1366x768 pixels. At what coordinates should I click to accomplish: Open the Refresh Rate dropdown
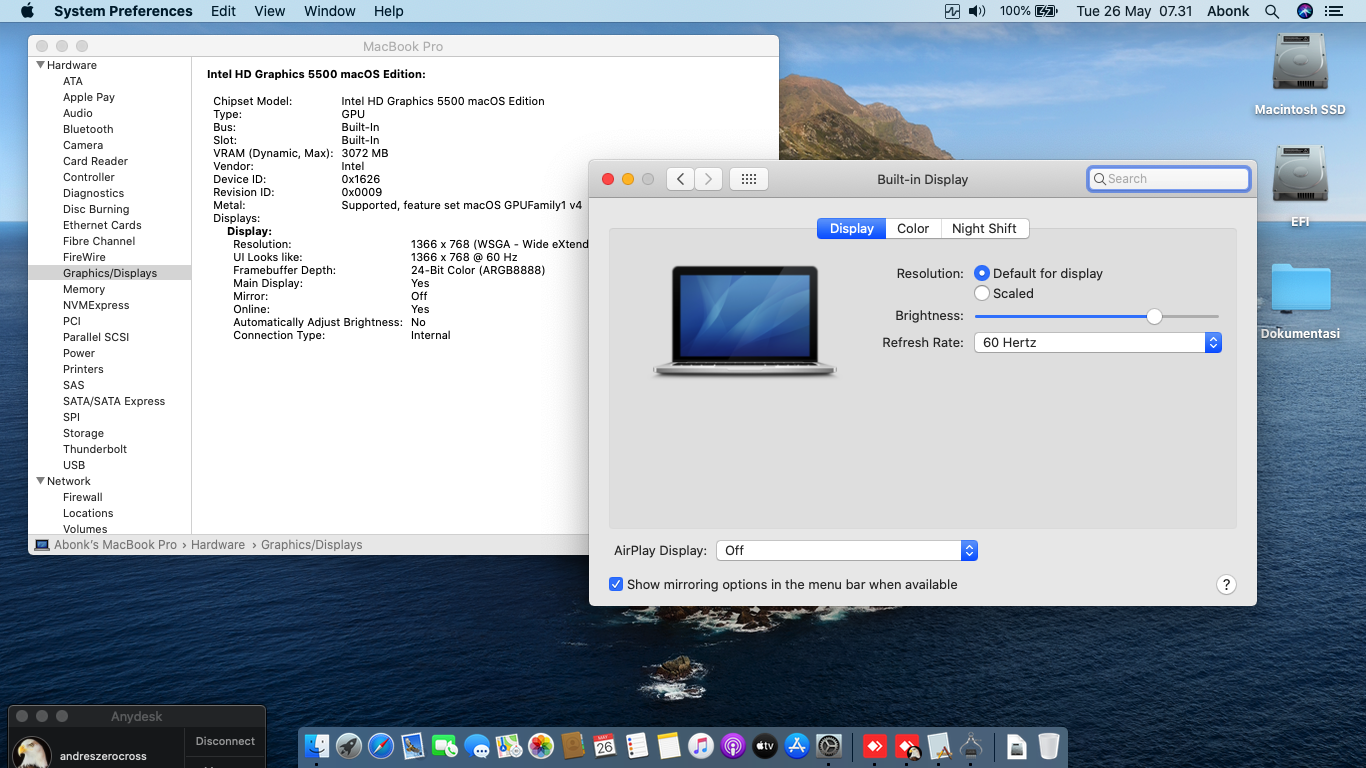pos(1097,342)
